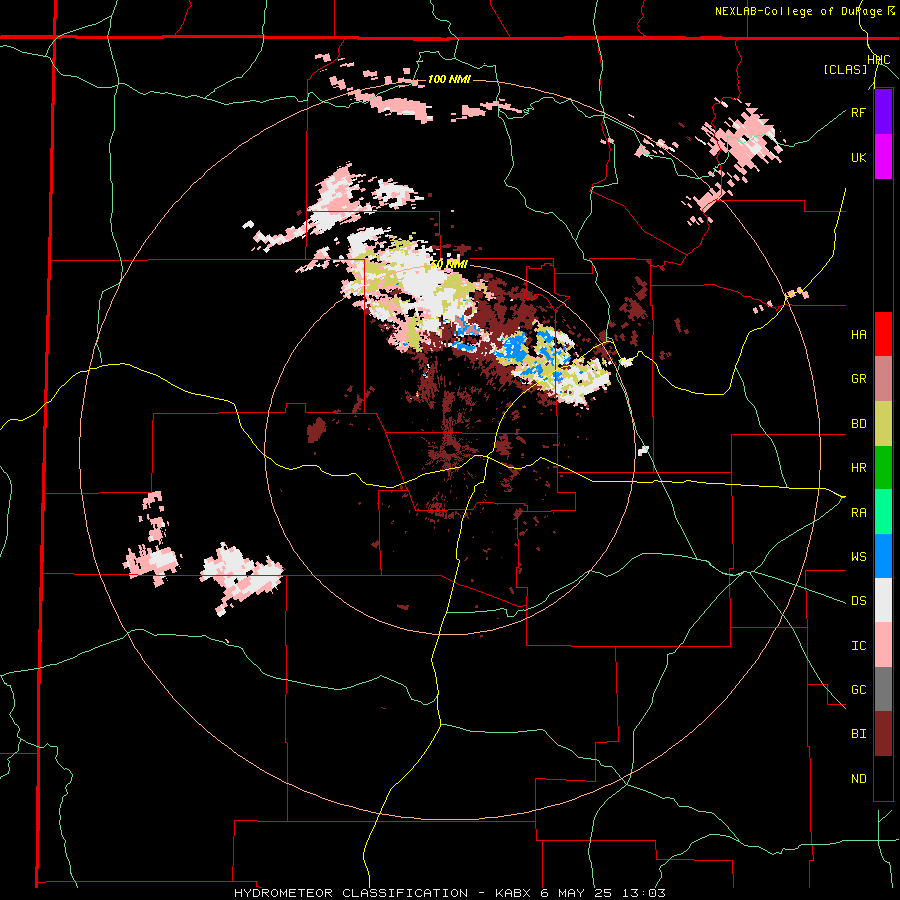The height and width of the screenshot is (900, 900).
Task: Click the "ND" legend label
Action: 858,779
